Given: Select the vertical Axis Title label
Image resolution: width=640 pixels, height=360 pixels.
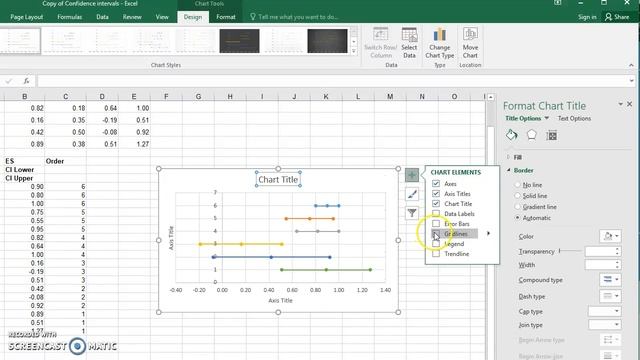Looking at the screenshot, I should click(x=171, y=238).
